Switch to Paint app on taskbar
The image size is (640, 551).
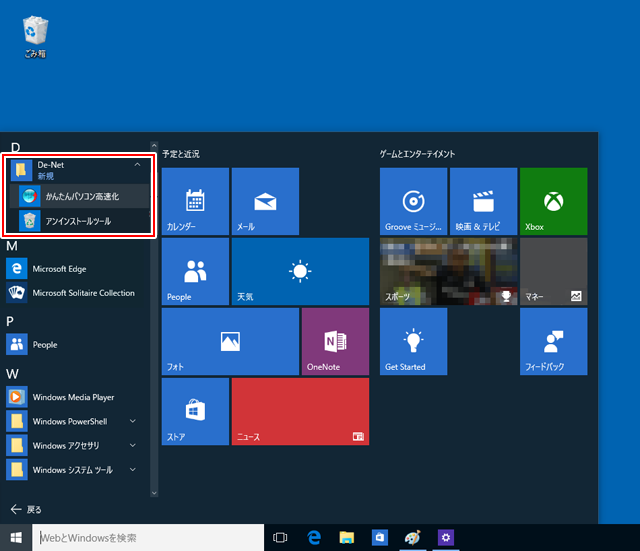coord(413,538)
